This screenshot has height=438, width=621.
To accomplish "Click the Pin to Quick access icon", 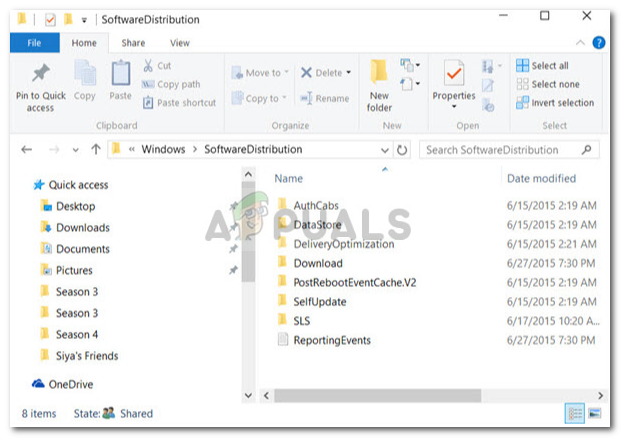I will (40, 73).
